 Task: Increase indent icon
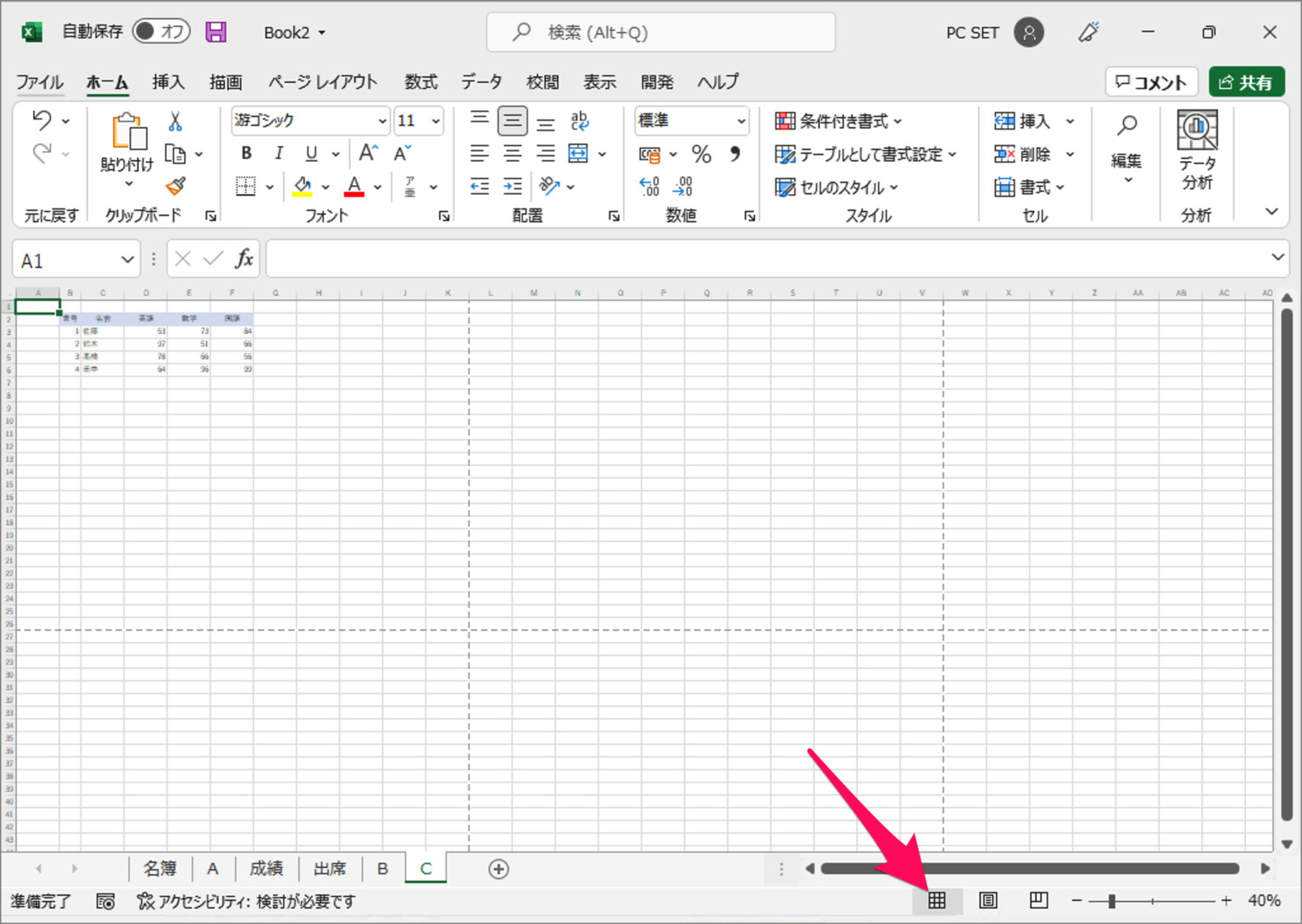513,186
